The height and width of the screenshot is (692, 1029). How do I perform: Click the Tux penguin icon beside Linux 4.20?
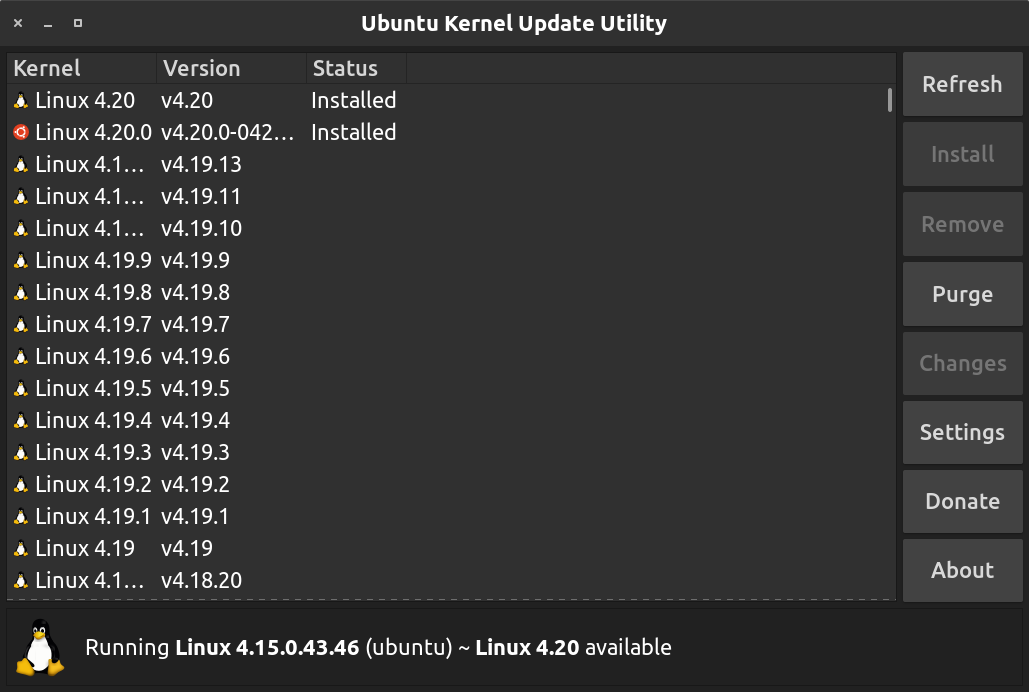[22, 100]
